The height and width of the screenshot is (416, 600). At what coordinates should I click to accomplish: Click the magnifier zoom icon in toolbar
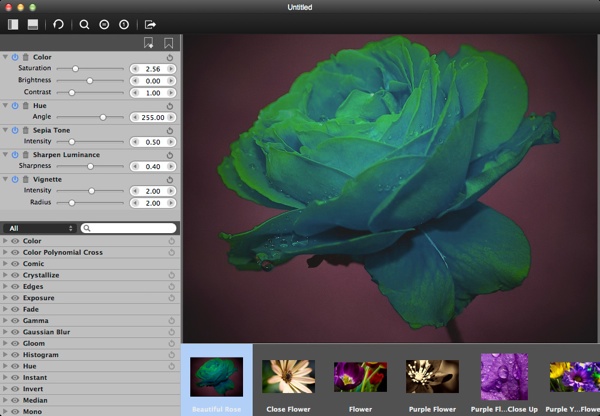[x=84, y=24]
